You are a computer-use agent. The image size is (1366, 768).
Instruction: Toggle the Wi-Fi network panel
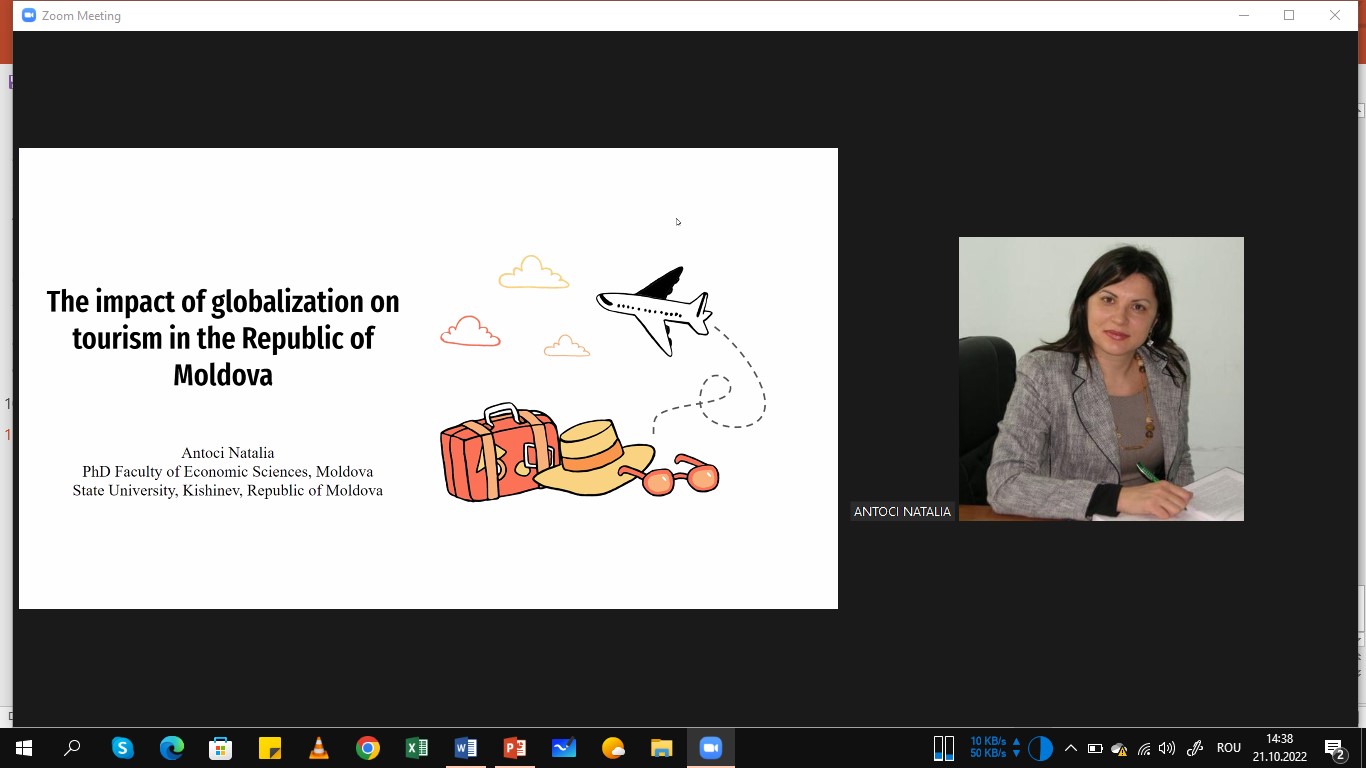click(x=1144, y=748)
